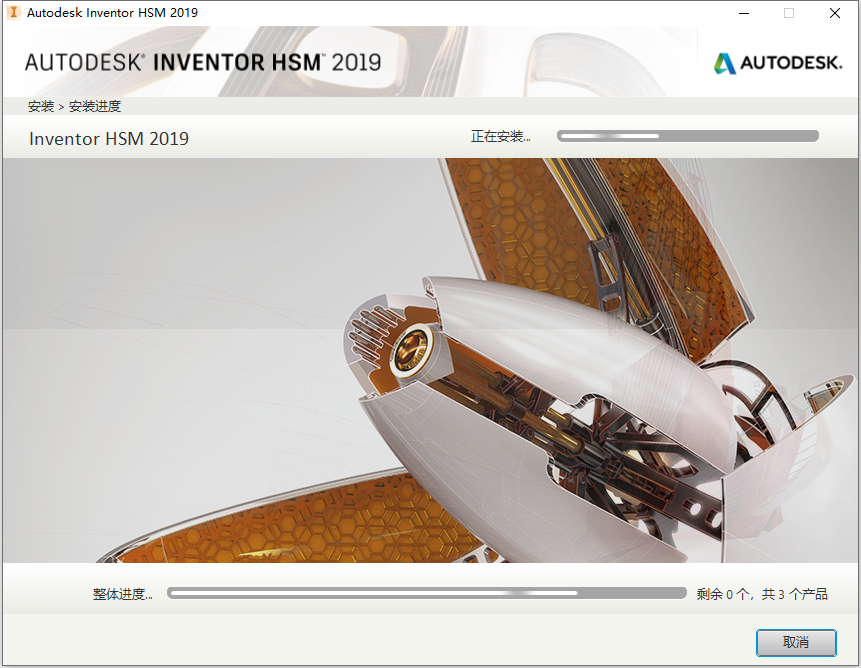Click the 整体进度 overall progress bar
Screen dimensions: 861x668
(x=427, y=593)
